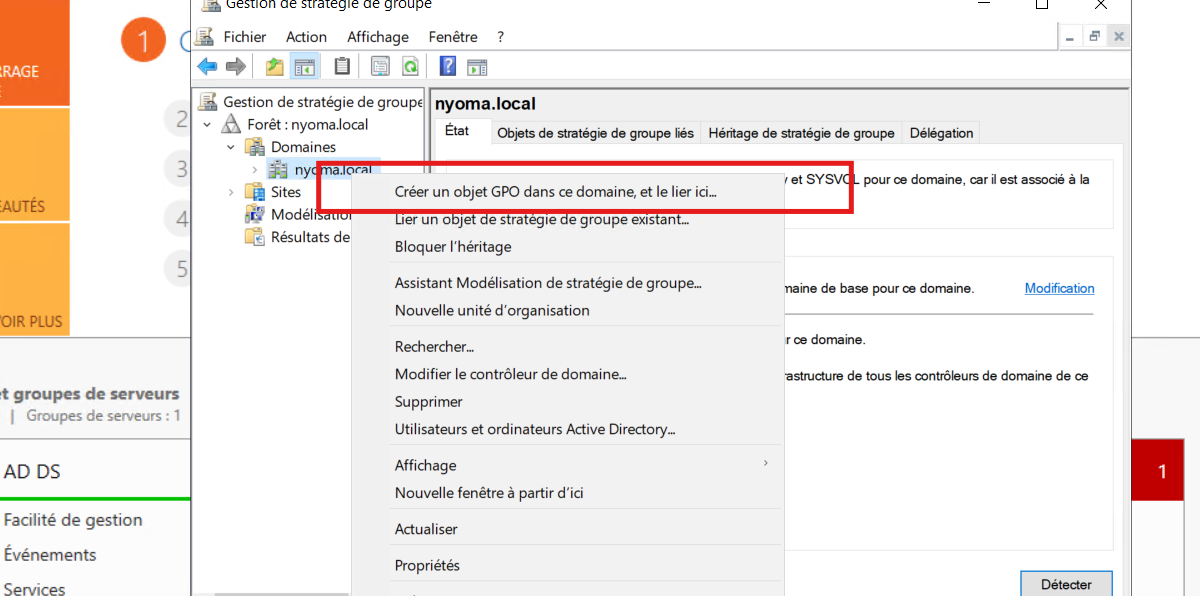The height and width of the screenshot is (596, 1200).
Task: Open the Fenêtre menu
Action: click(453, 37)
